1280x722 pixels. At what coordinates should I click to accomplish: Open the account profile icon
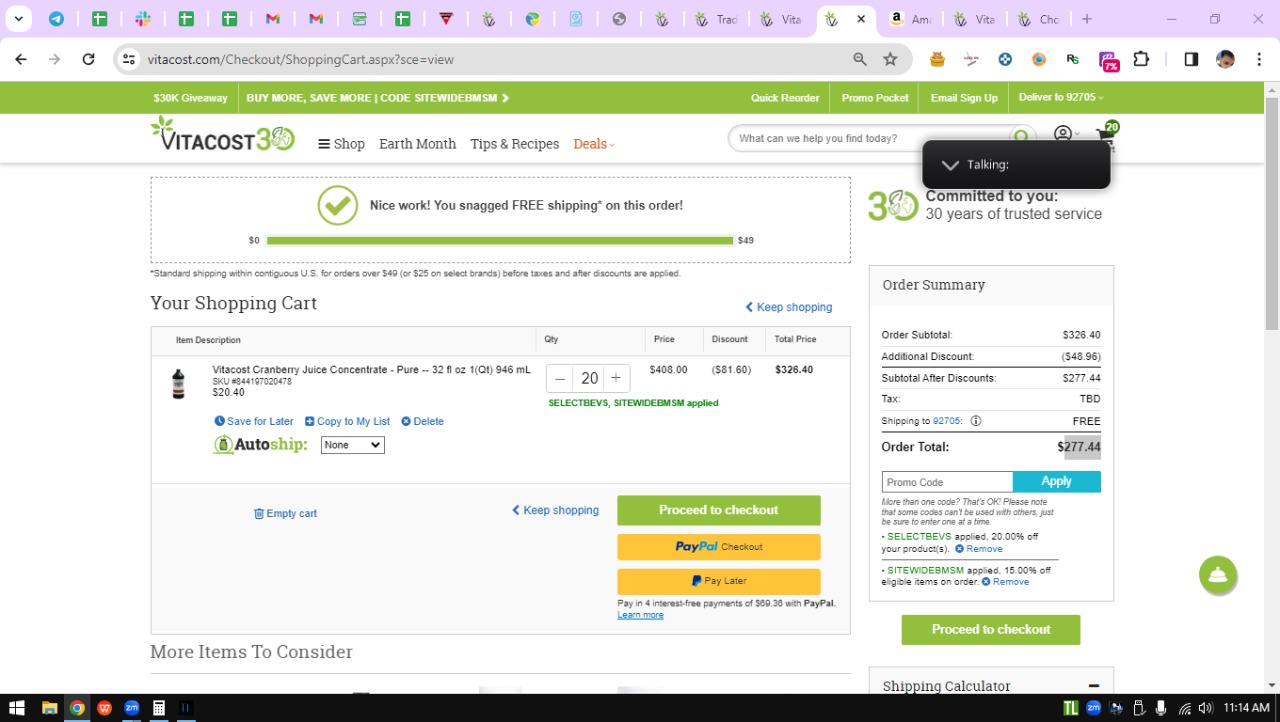point(1063,134)
